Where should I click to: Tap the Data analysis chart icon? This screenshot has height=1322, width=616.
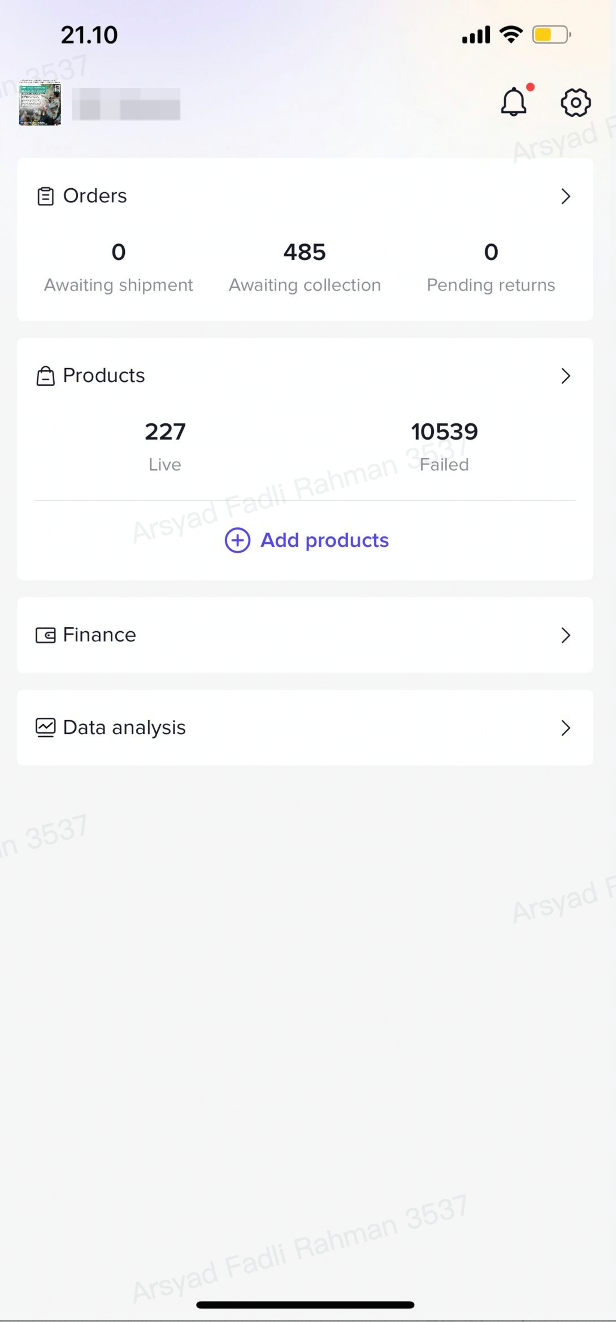tap(45, 728)
